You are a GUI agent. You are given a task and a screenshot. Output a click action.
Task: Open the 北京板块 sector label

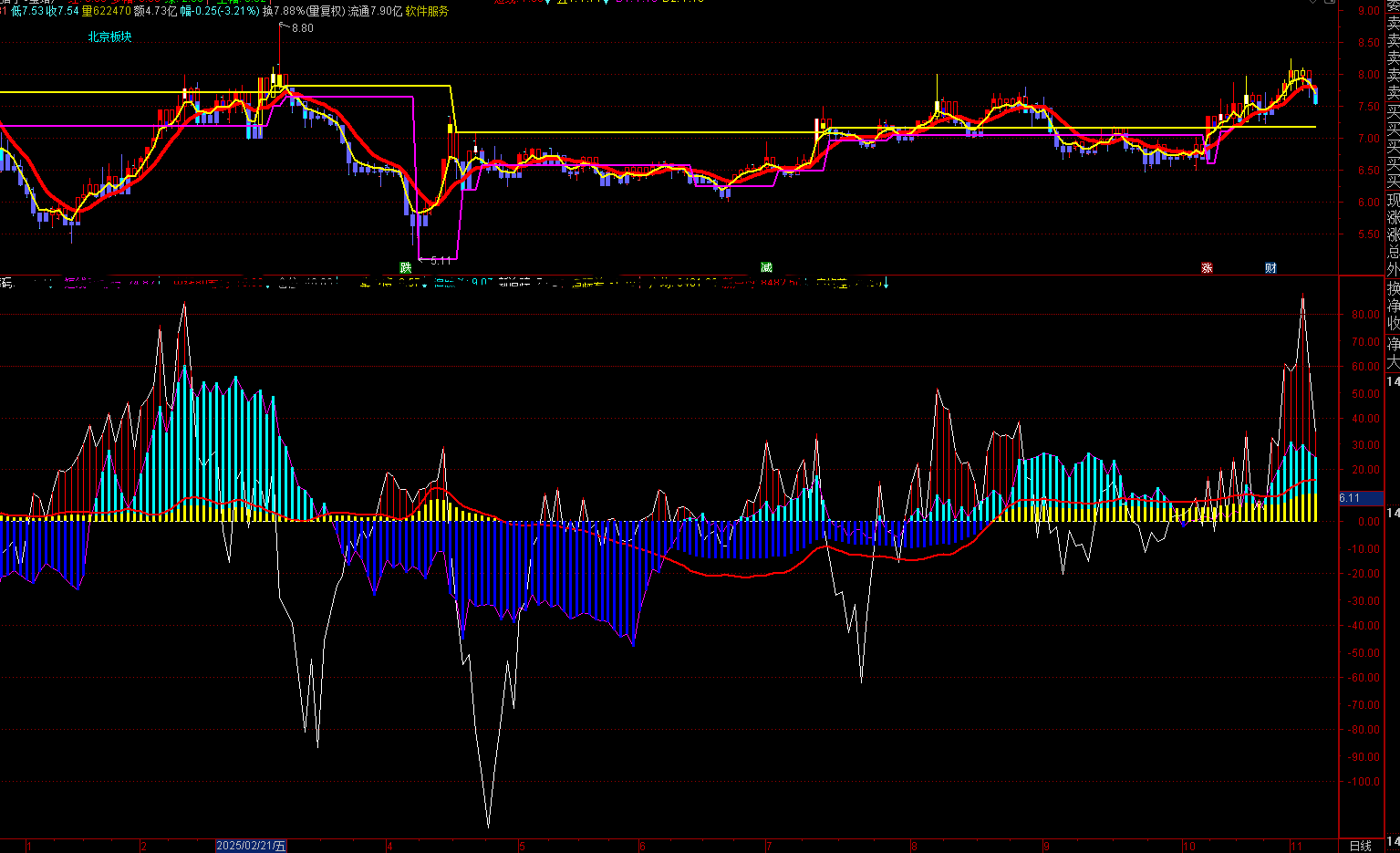pos(109,36)
